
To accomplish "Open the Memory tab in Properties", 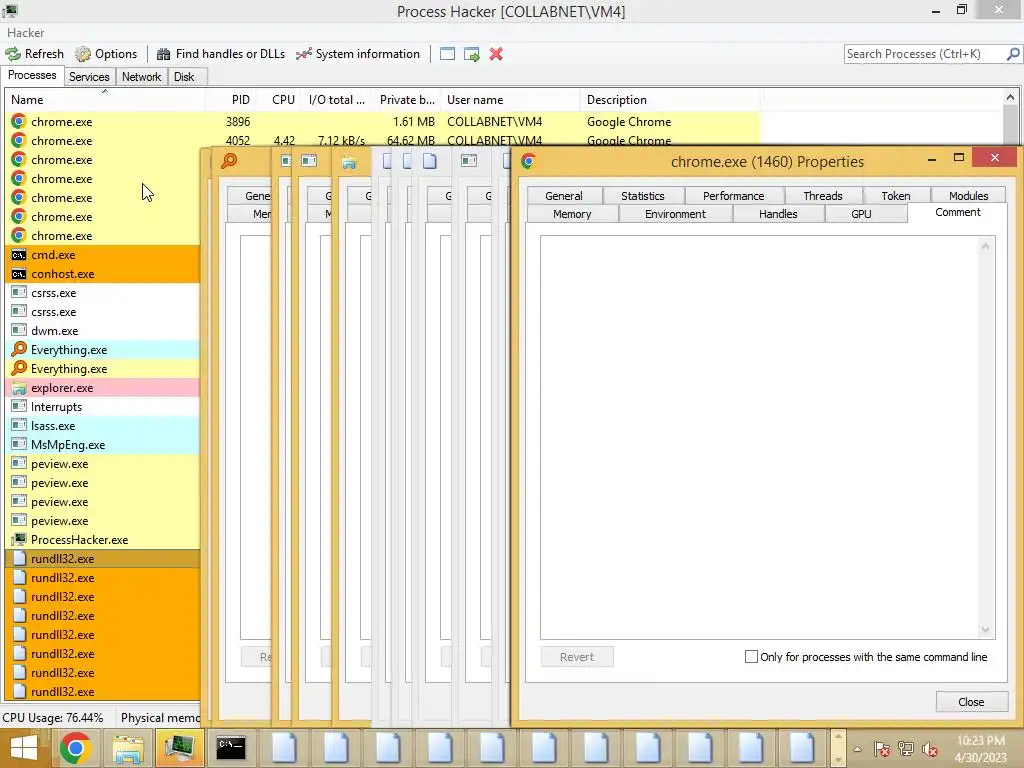I will 572,214.
